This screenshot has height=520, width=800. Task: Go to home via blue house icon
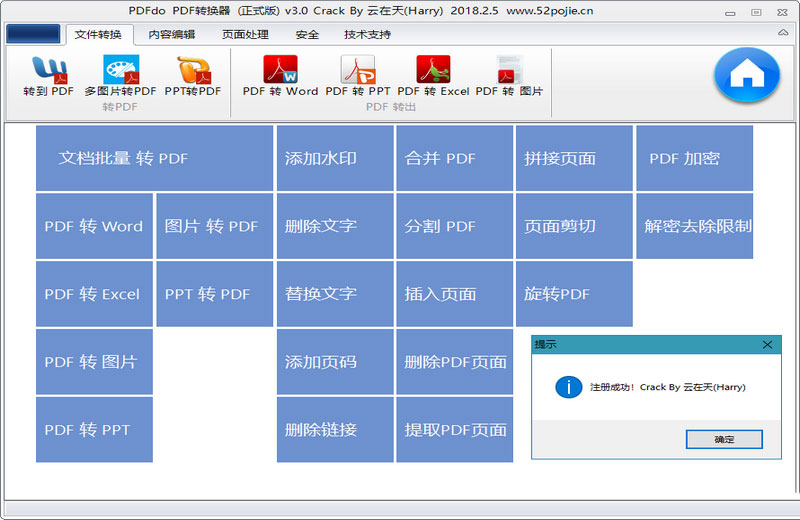747,75
